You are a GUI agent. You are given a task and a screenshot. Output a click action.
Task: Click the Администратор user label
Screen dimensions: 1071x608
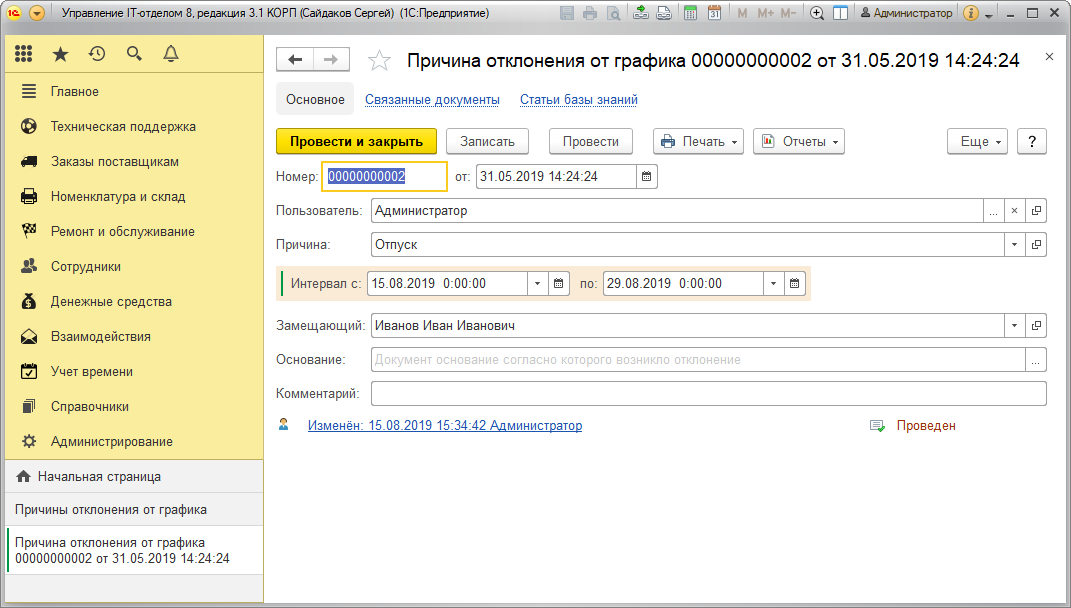[x=906, y=13]
